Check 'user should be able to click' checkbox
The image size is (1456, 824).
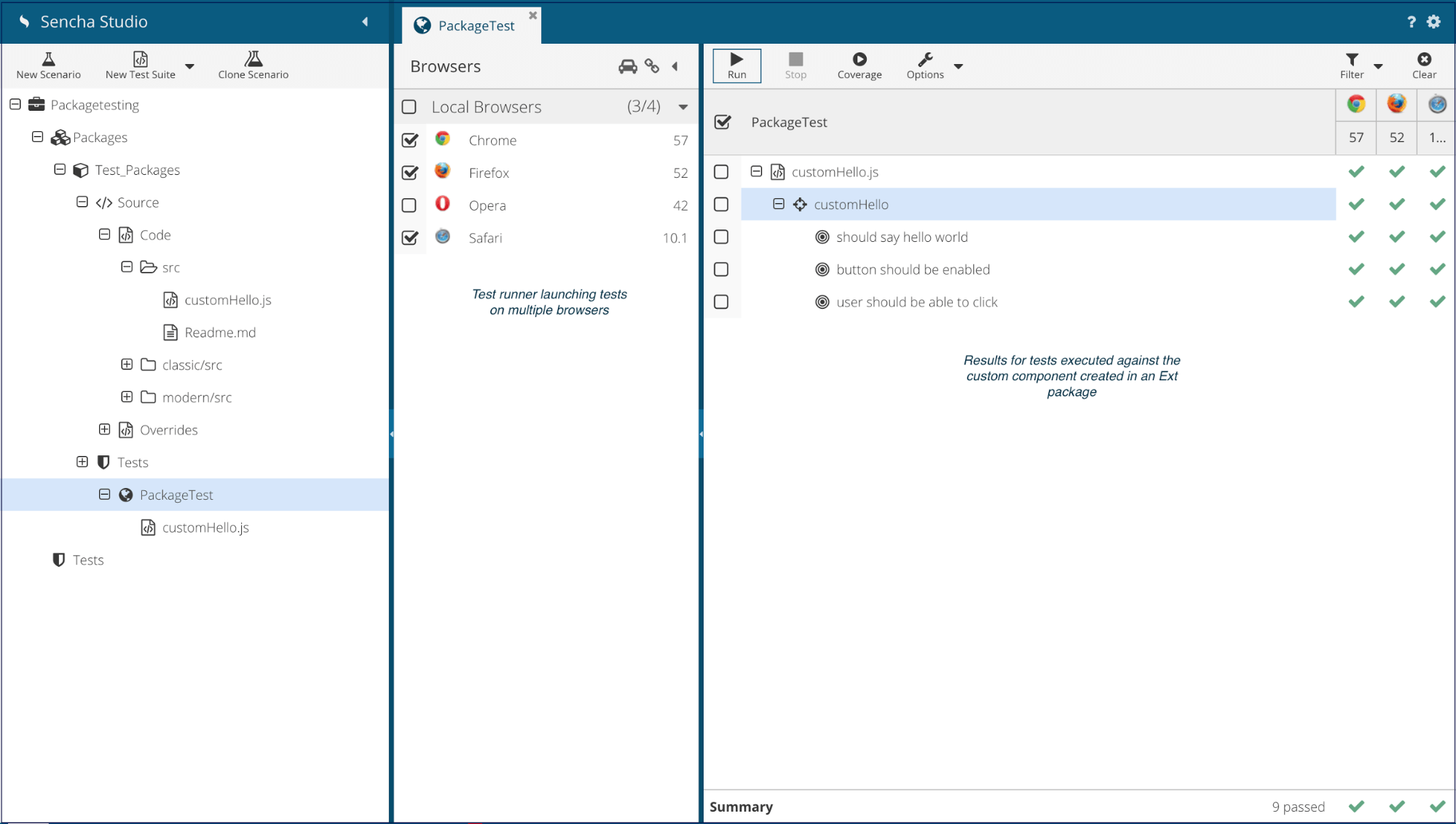click(x=721, y=302)
